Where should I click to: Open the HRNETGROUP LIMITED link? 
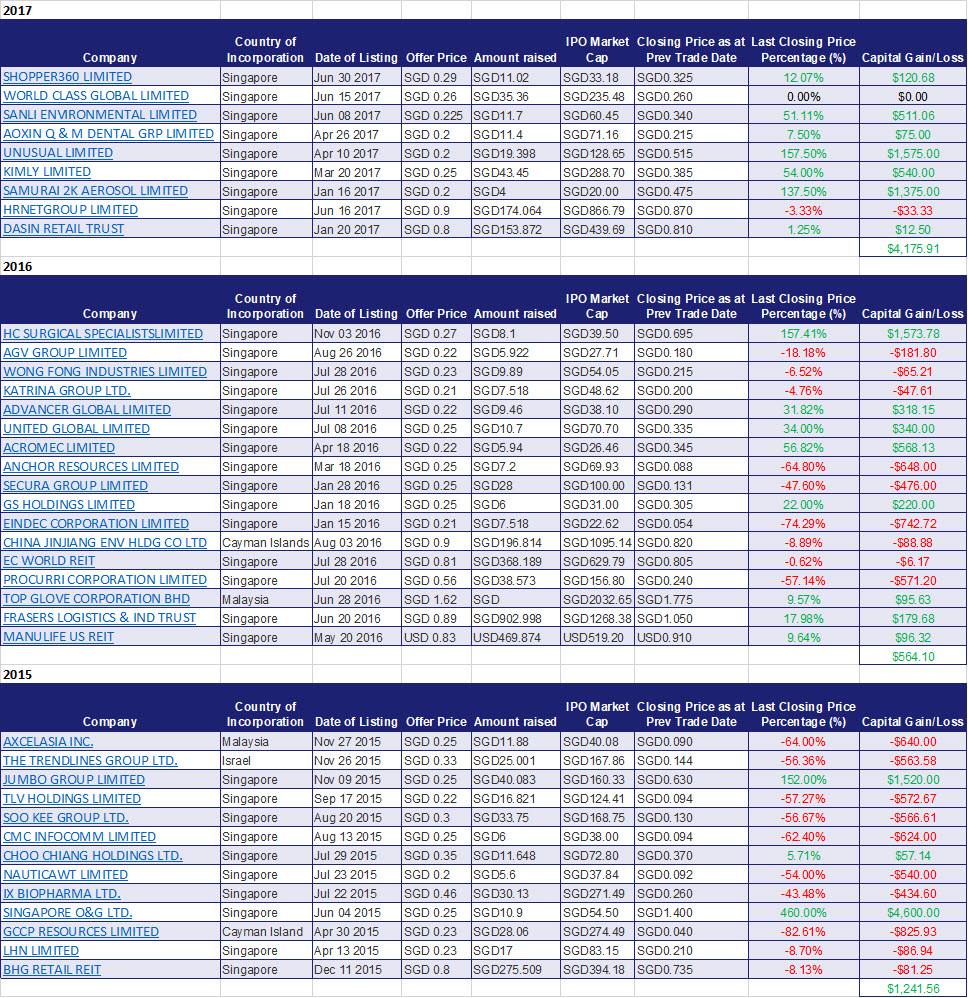click(71, 210)
